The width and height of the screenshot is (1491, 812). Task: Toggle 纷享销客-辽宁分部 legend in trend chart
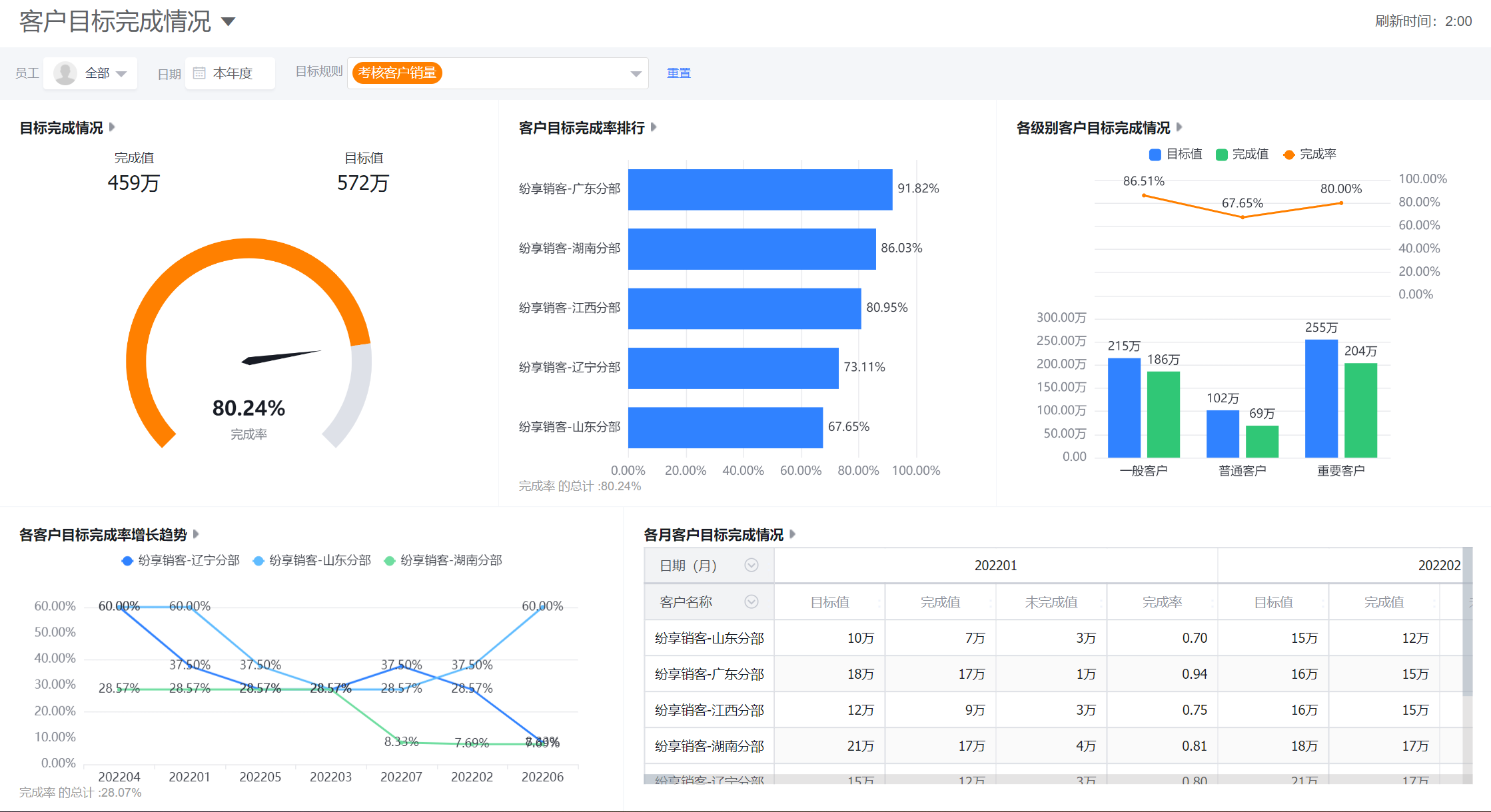click(181, 561)
